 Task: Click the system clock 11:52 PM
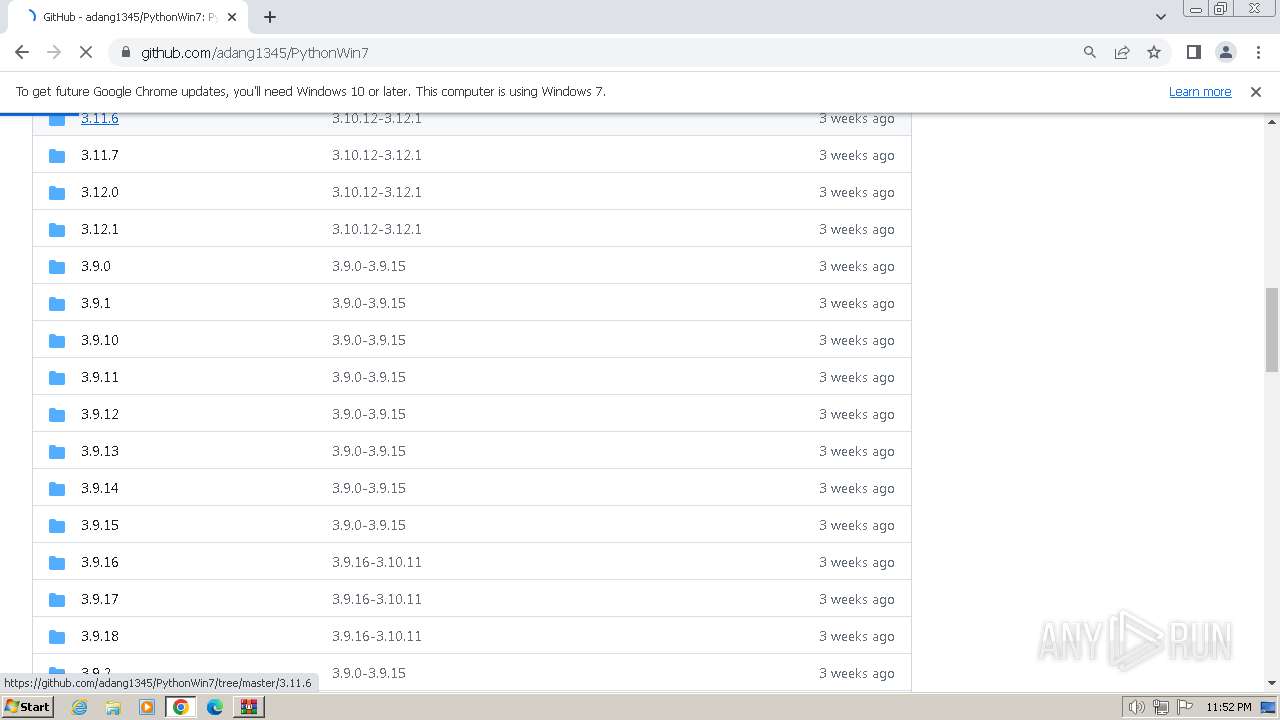tap(1229, 707)
